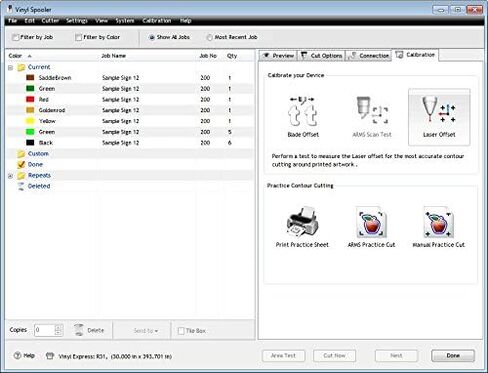Click the Current folder icon
Screen dimensions: 488x373
(x=21, y=67)
